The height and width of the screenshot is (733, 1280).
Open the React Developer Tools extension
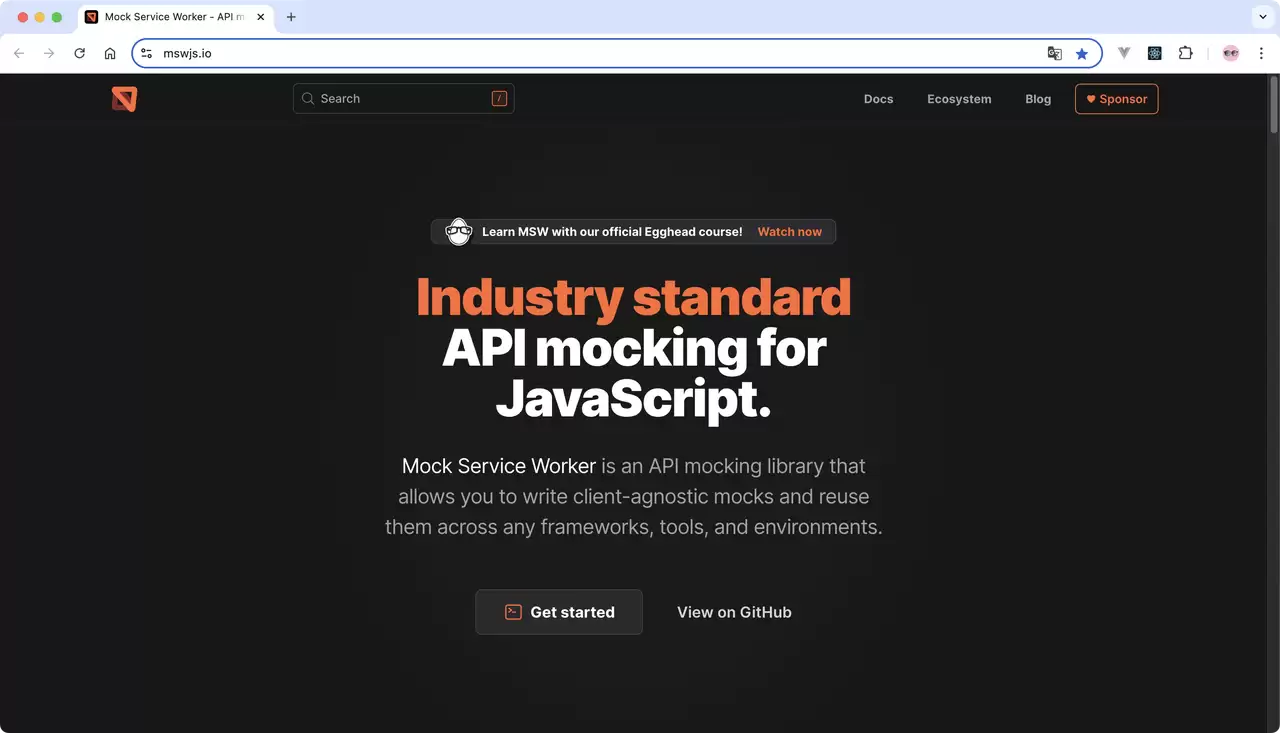(x=1155, y=54)
